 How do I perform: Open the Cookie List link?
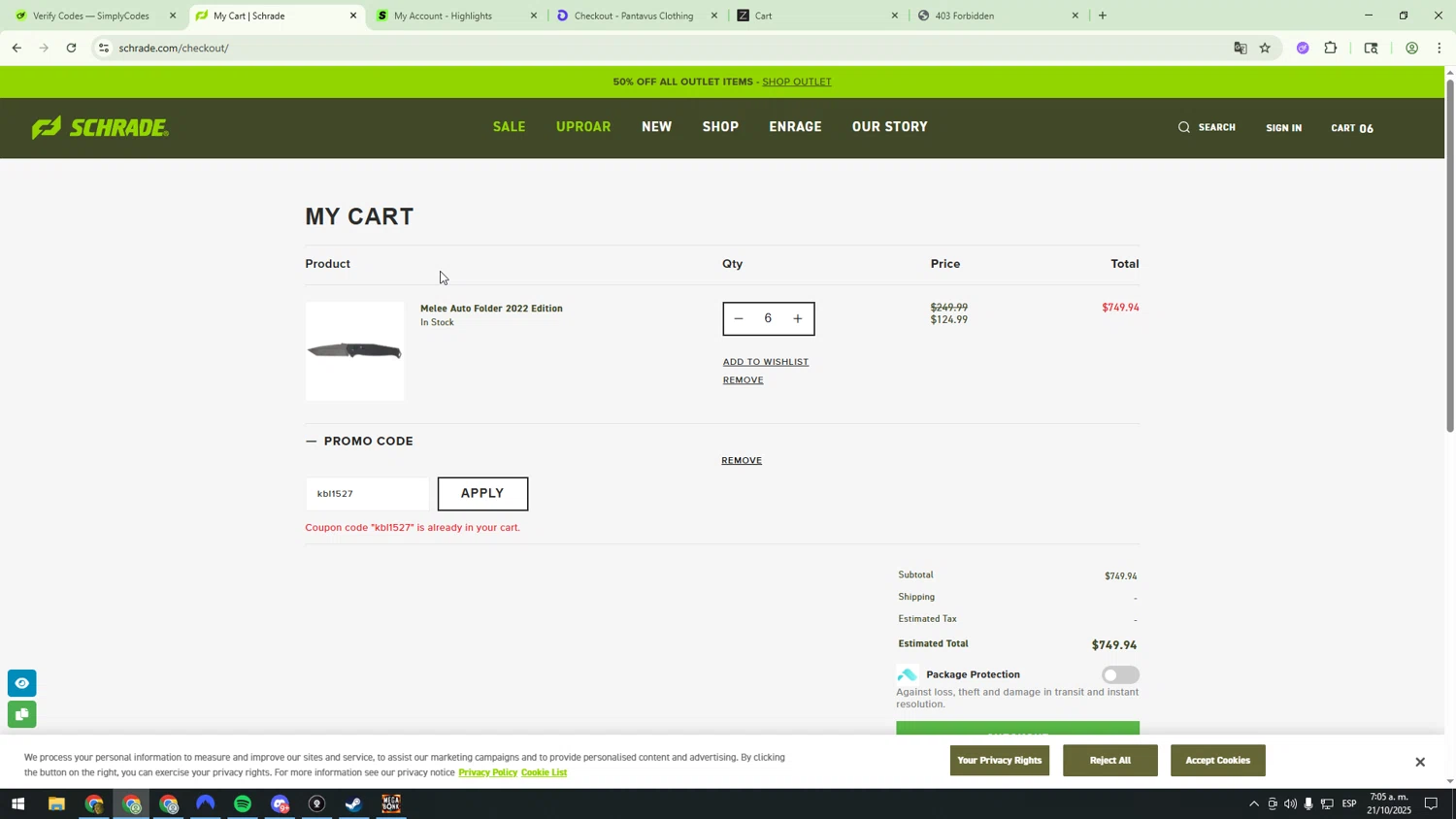[x=544, y=773]
